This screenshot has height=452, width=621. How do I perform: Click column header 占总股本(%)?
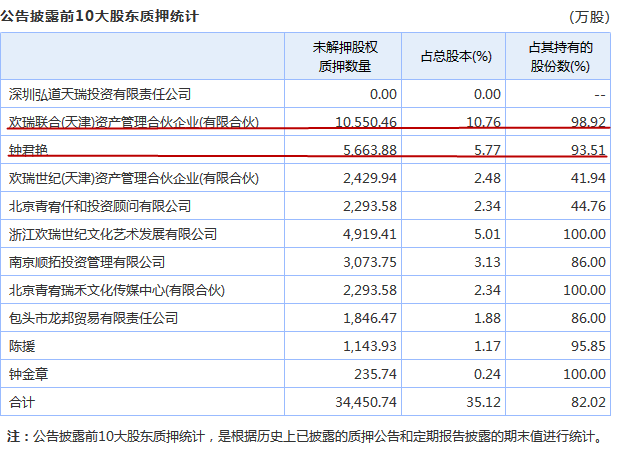tap(456, 56)
